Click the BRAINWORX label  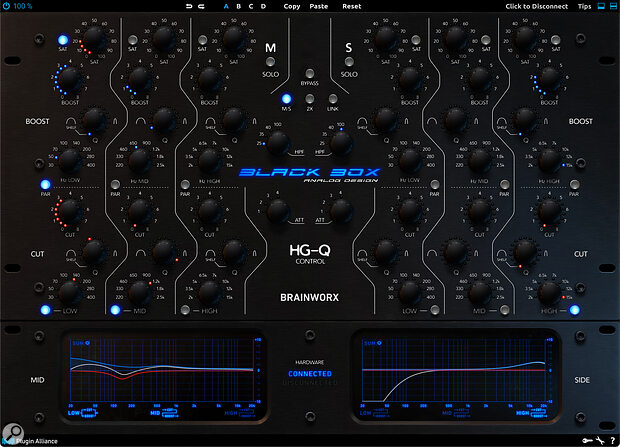(x=310, y=297)
